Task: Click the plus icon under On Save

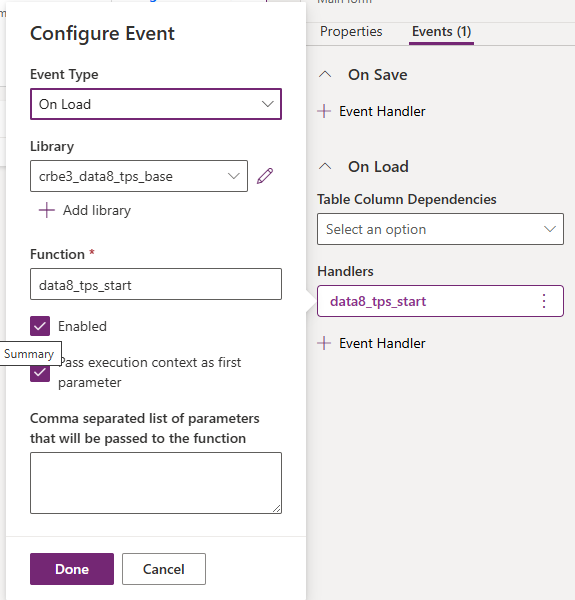Action: pyautogui.click(x=324, y=111)
